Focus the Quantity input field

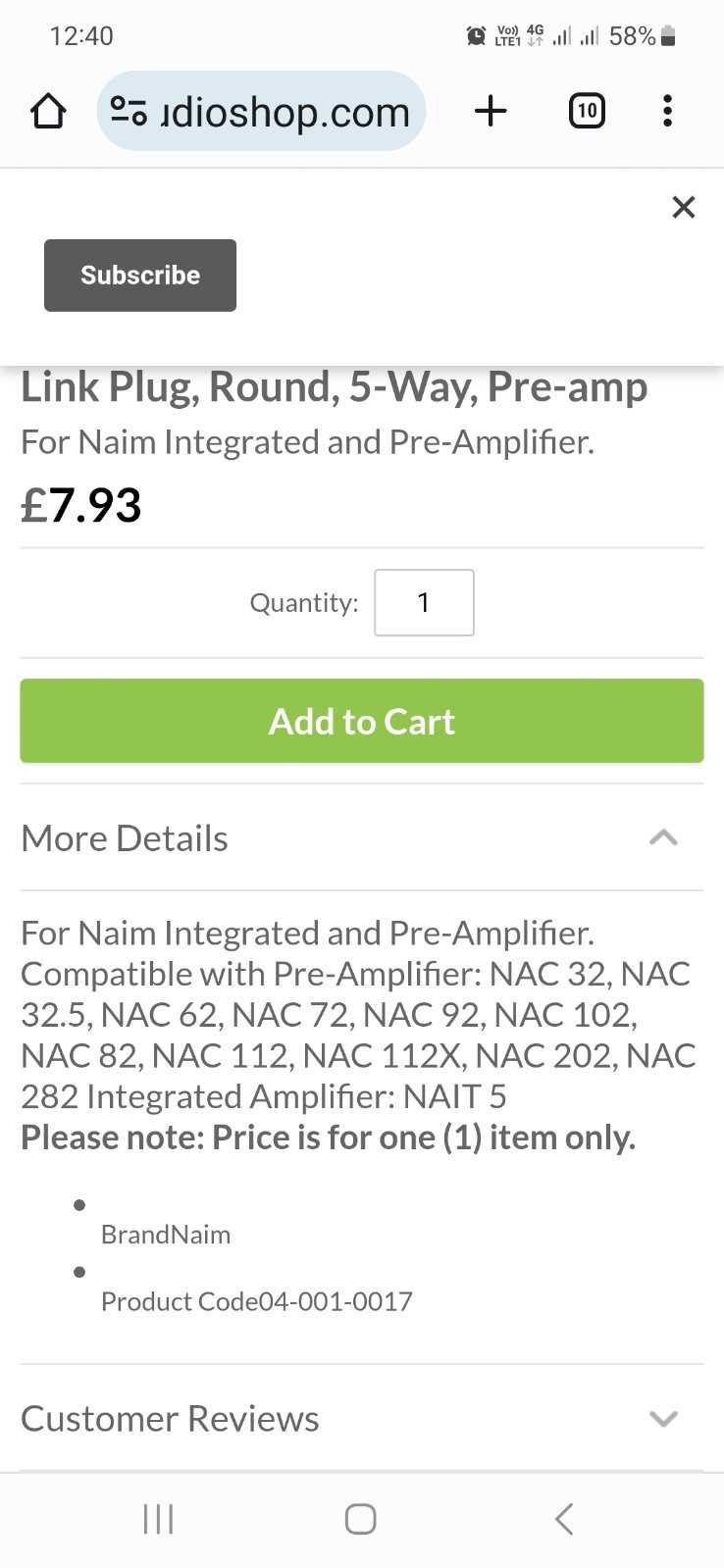(x=424, y=602)
